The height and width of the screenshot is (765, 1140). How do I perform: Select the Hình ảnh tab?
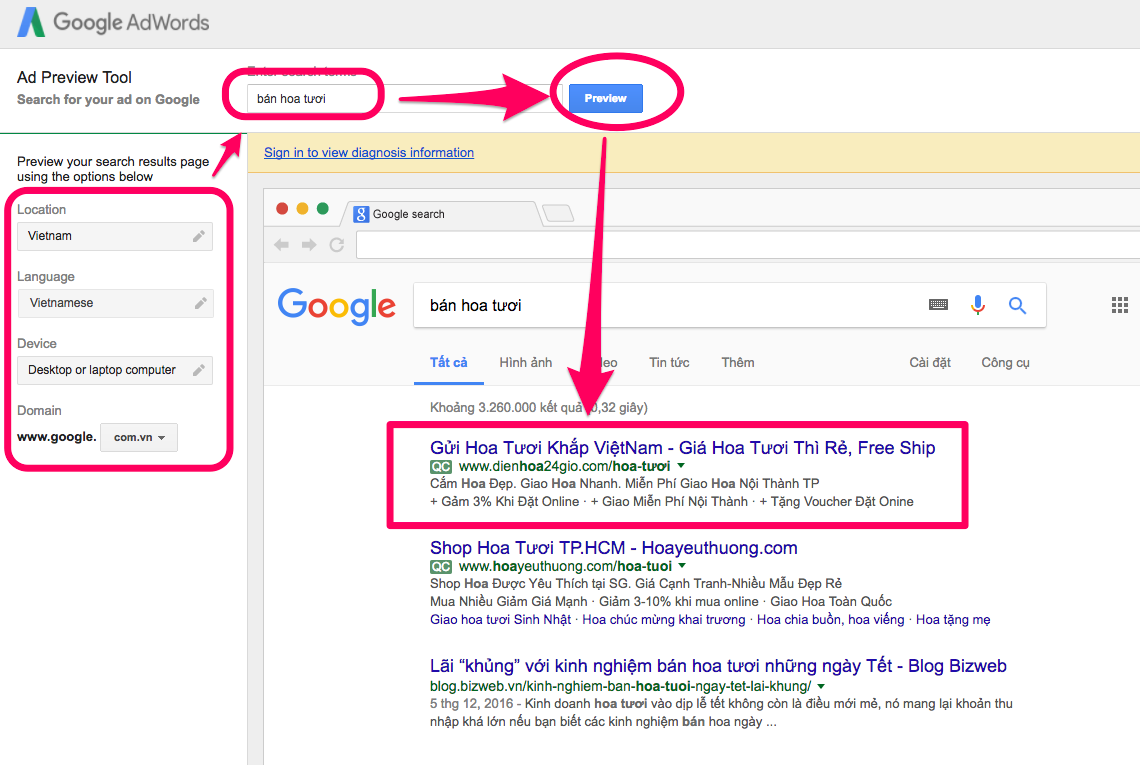[526, 362]
